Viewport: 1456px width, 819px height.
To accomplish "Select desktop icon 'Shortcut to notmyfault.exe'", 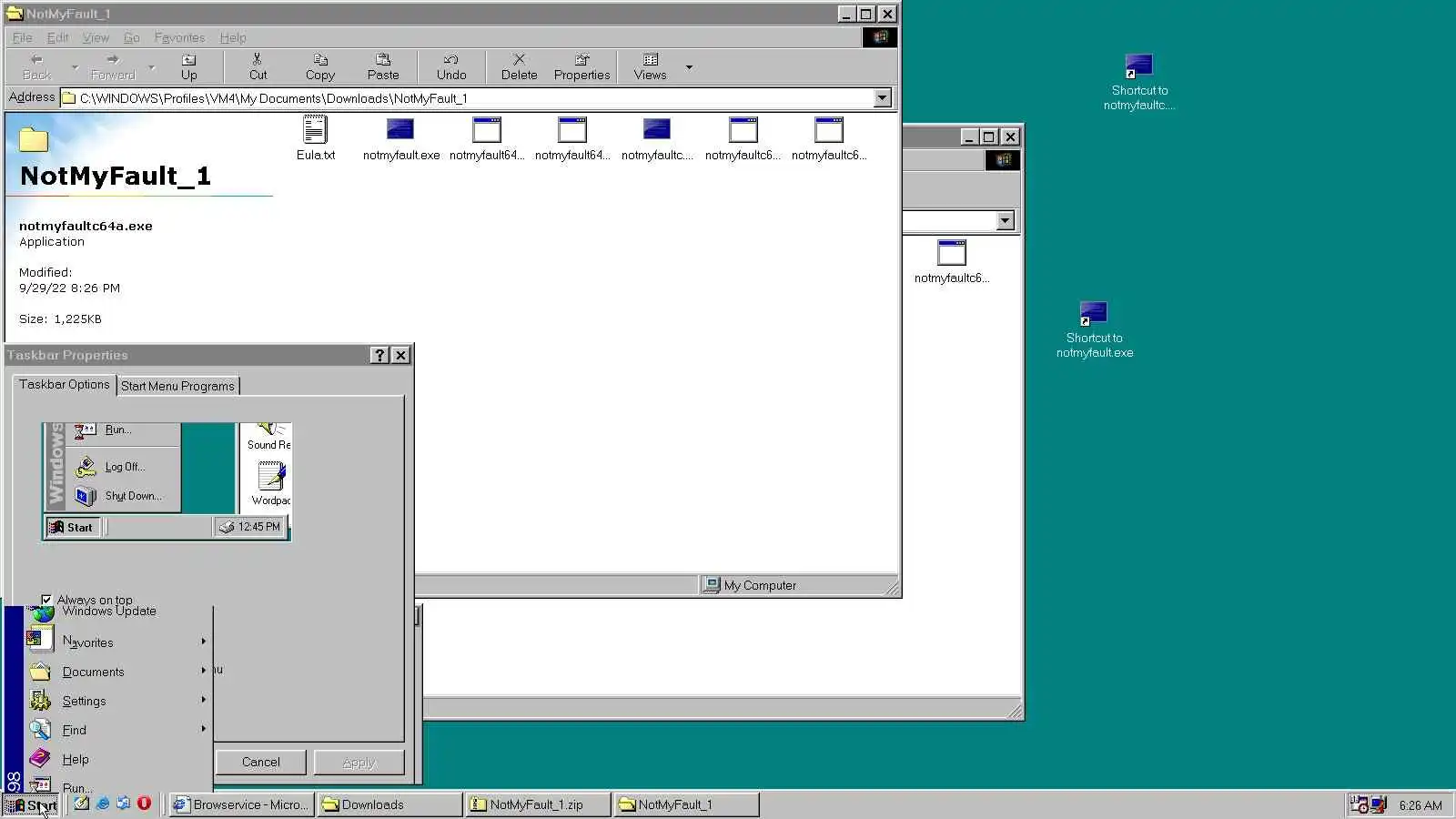I will (1095, 329).
